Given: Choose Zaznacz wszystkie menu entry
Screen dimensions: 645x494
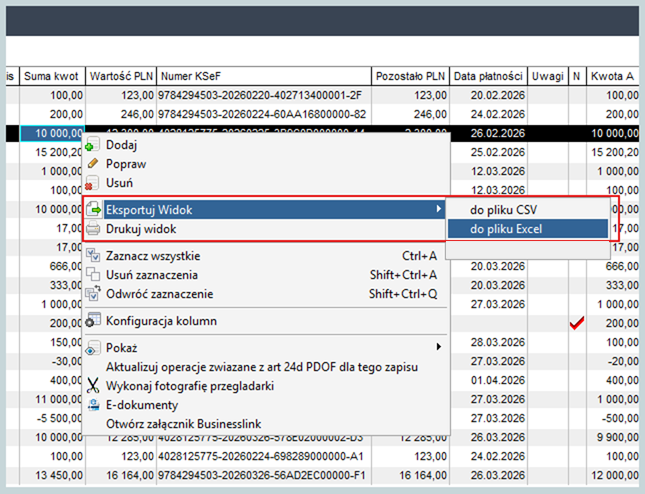Looking at the screenshot, I should click(266, 256).
